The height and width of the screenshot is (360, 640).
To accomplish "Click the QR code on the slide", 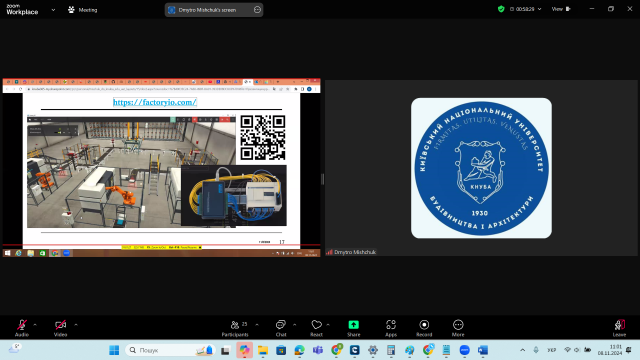I will pyautogui.click(x=262, y=138).
